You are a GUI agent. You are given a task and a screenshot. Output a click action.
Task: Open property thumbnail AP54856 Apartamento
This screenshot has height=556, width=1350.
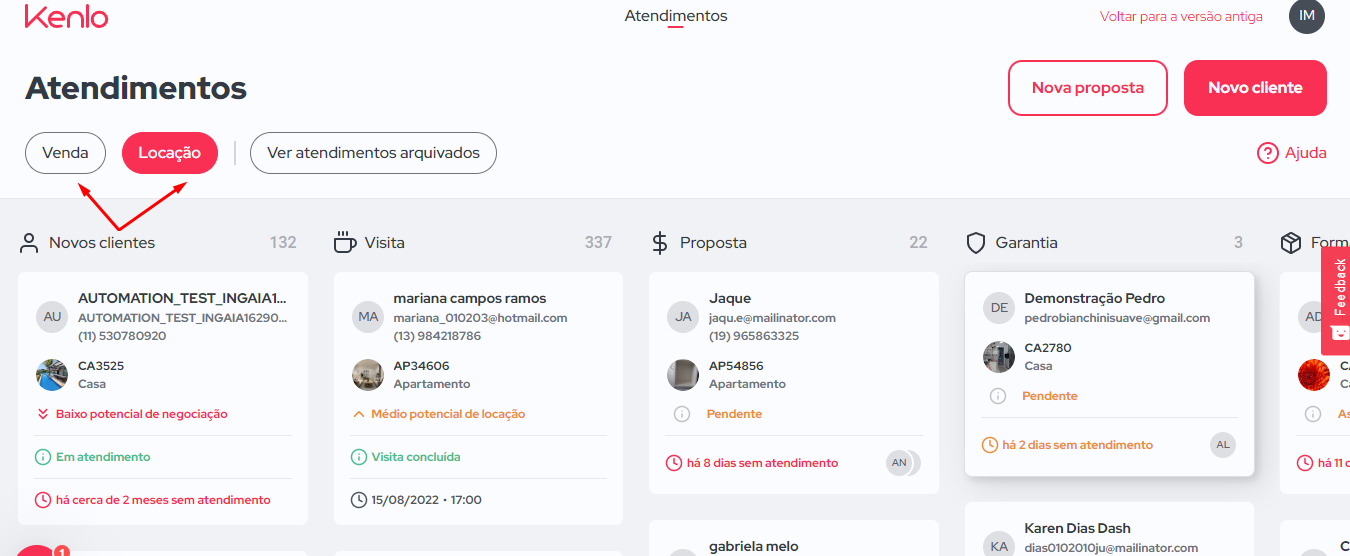pyautogui.click(x=683, y=375)
